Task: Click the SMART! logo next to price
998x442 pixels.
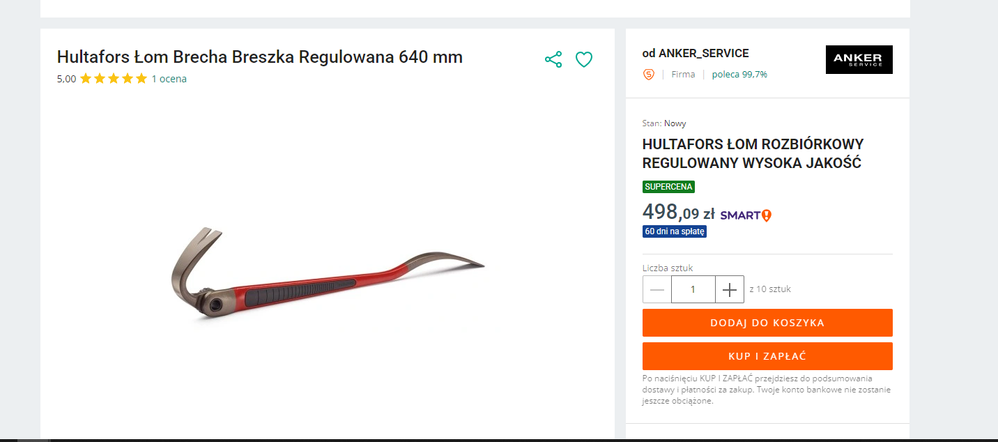Action: 746,215
